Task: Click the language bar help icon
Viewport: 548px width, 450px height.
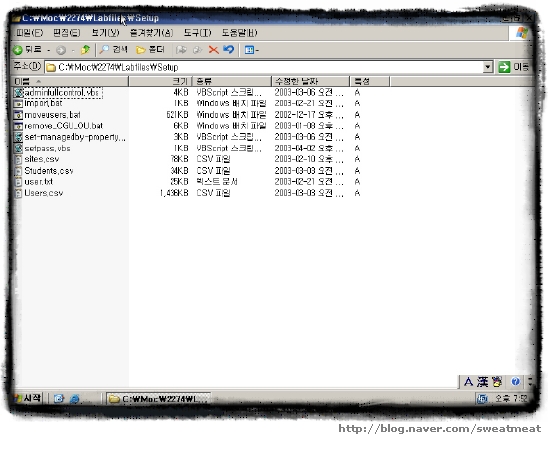Action: click(515, 381)
